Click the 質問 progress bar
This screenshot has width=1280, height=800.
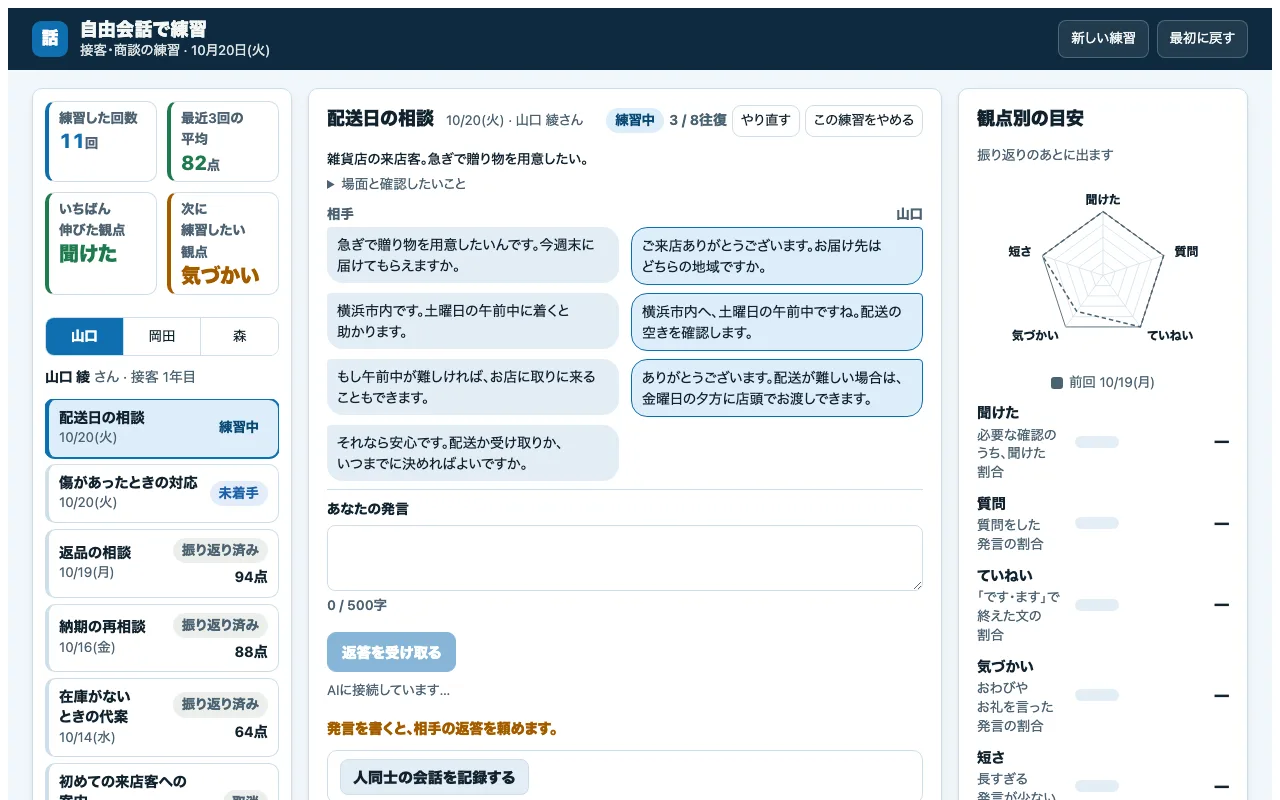[1097, 523]
